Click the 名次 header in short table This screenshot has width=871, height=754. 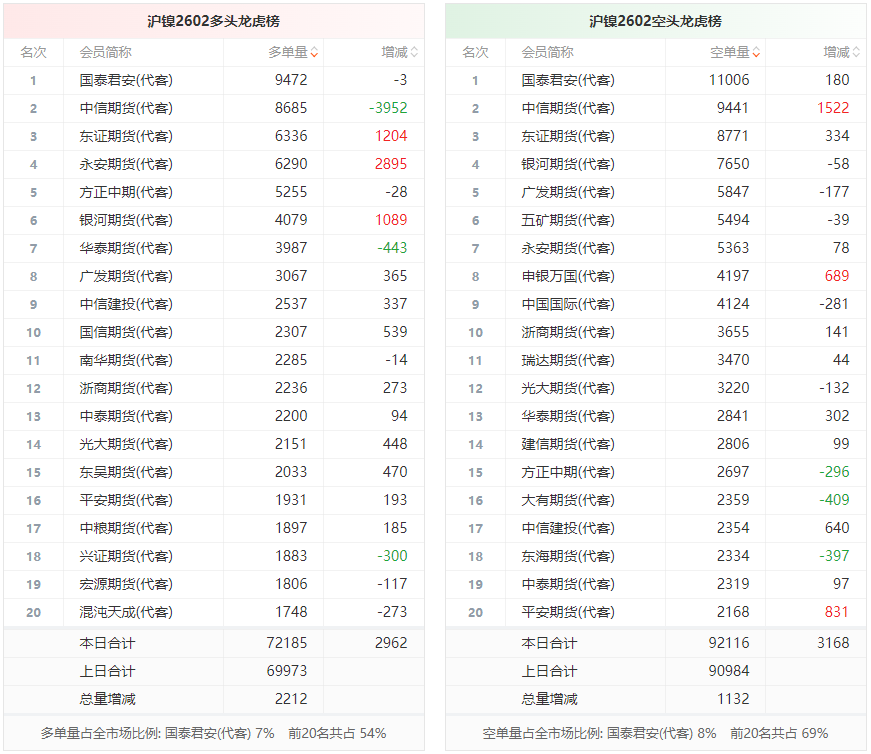[x=475, y=52]
